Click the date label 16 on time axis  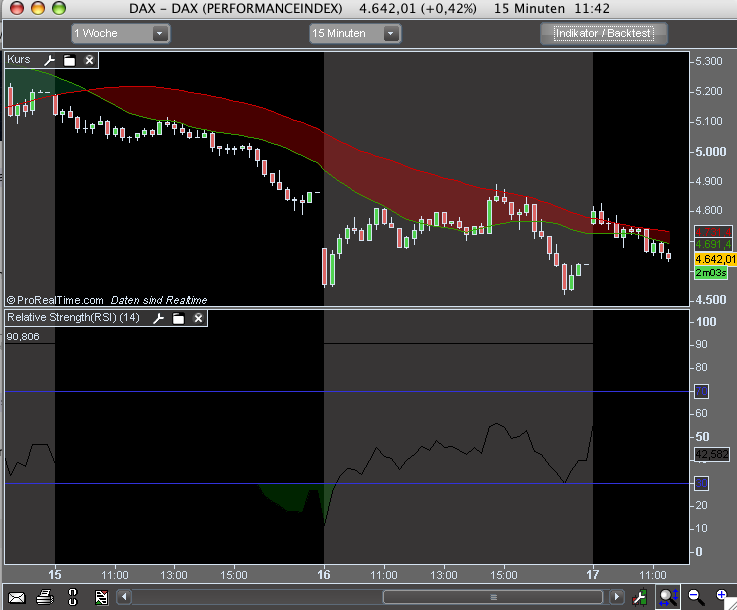click(x=323, y=574)
